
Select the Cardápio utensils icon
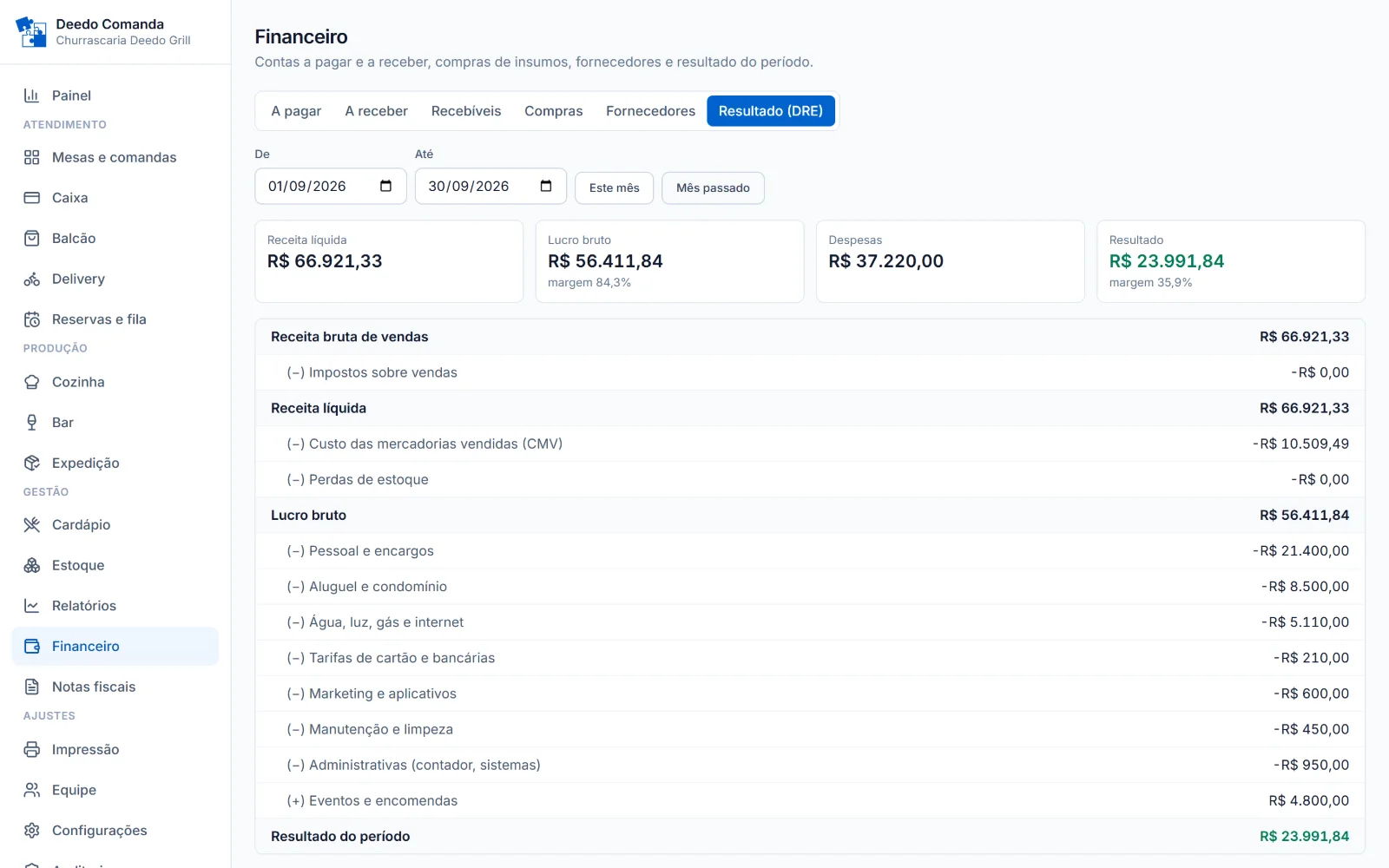click(32, 524)
